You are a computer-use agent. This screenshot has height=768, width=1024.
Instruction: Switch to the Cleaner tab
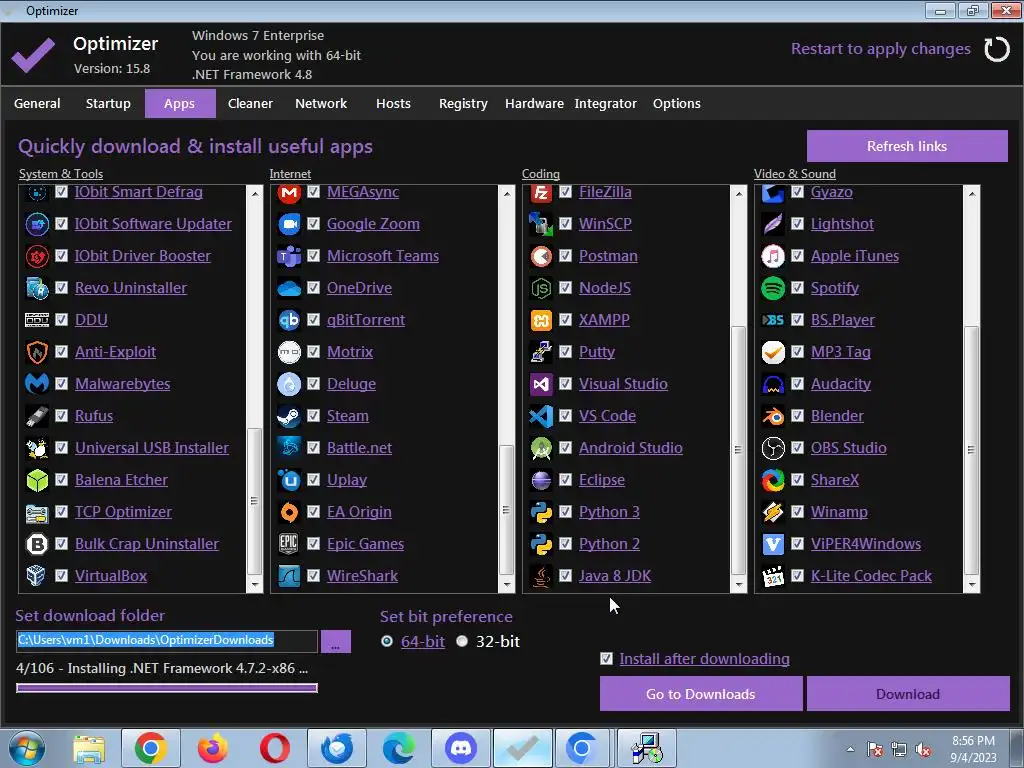click(250, 103)
